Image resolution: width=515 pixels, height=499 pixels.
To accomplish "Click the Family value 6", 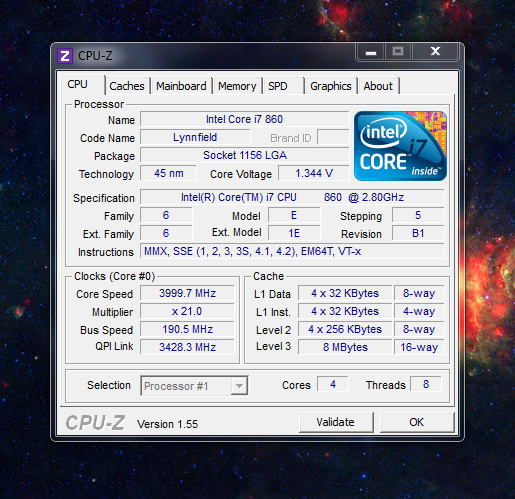I will [x=166, y=215].
